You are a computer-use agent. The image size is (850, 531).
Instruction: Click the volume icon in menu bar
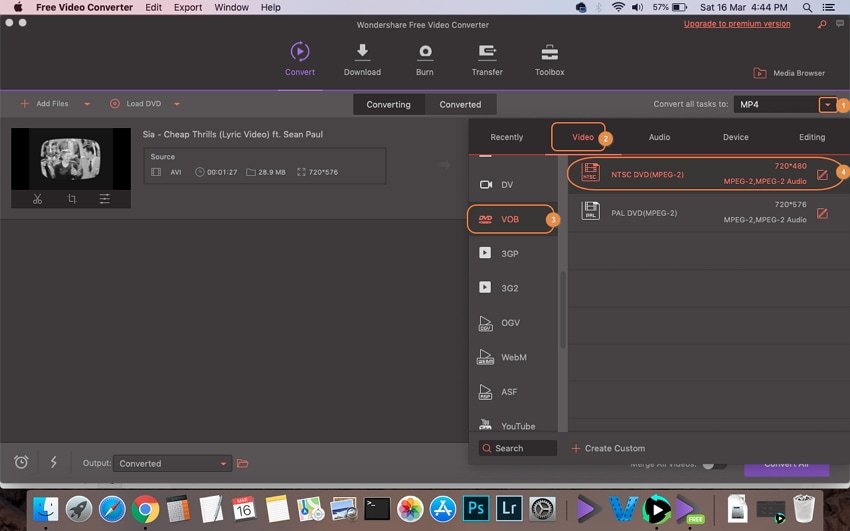click(638, 7)
